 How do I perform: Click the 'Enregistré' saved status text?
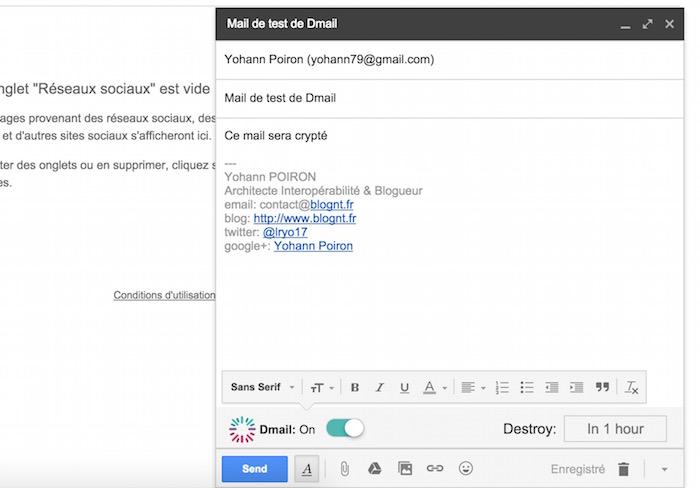578,469
